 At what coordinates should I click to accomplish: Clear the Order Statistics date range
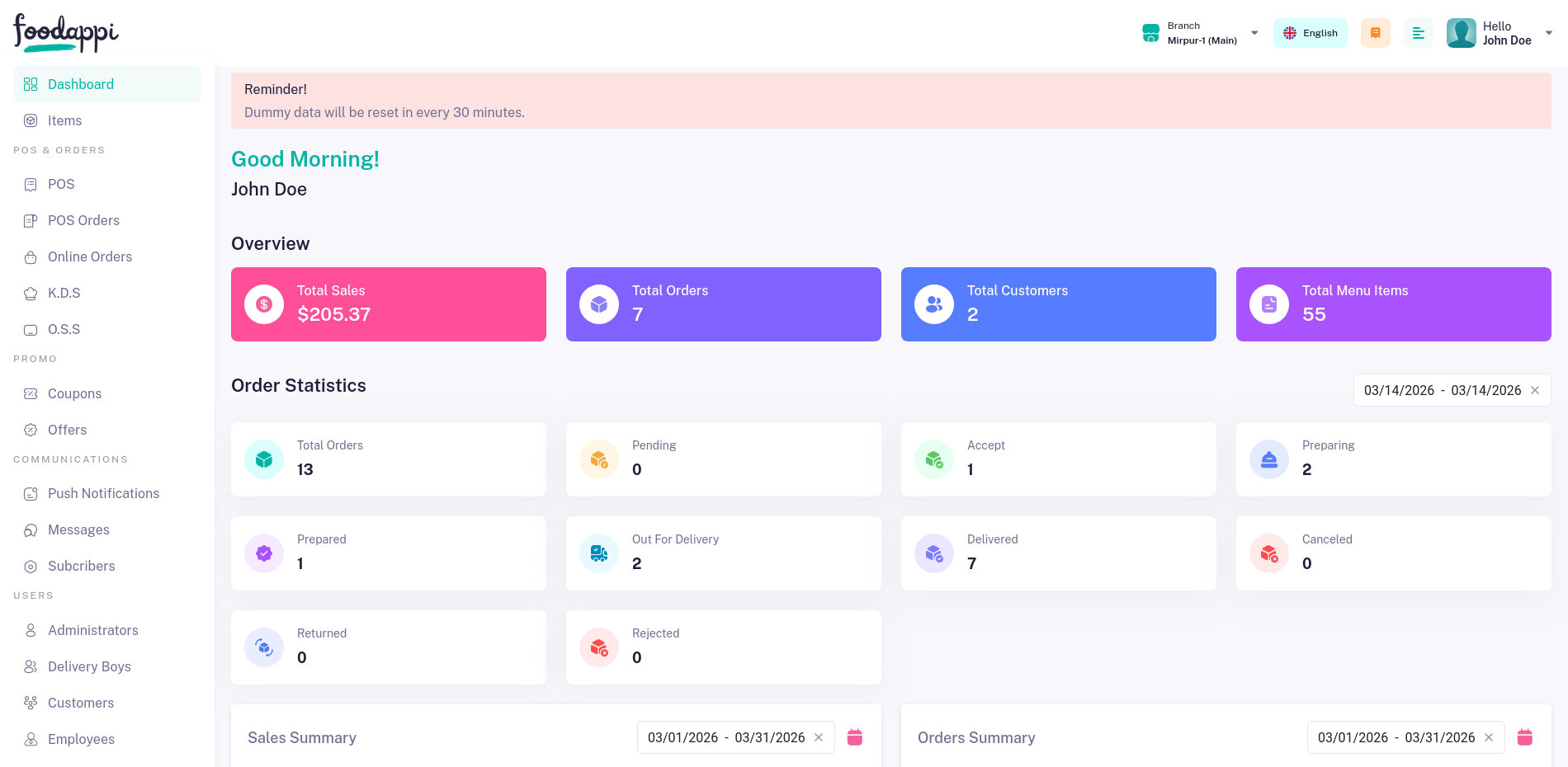point(1535,390)
